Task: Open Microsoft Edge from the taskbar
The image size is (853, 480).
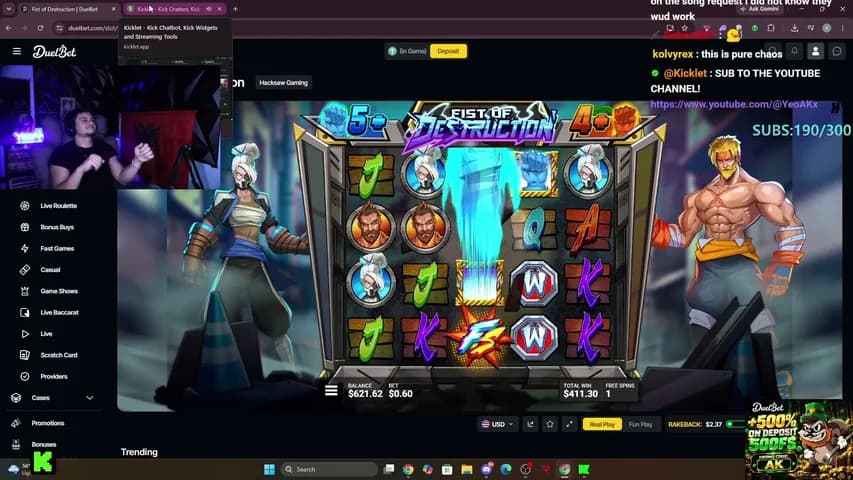Action: pos(506,469)
